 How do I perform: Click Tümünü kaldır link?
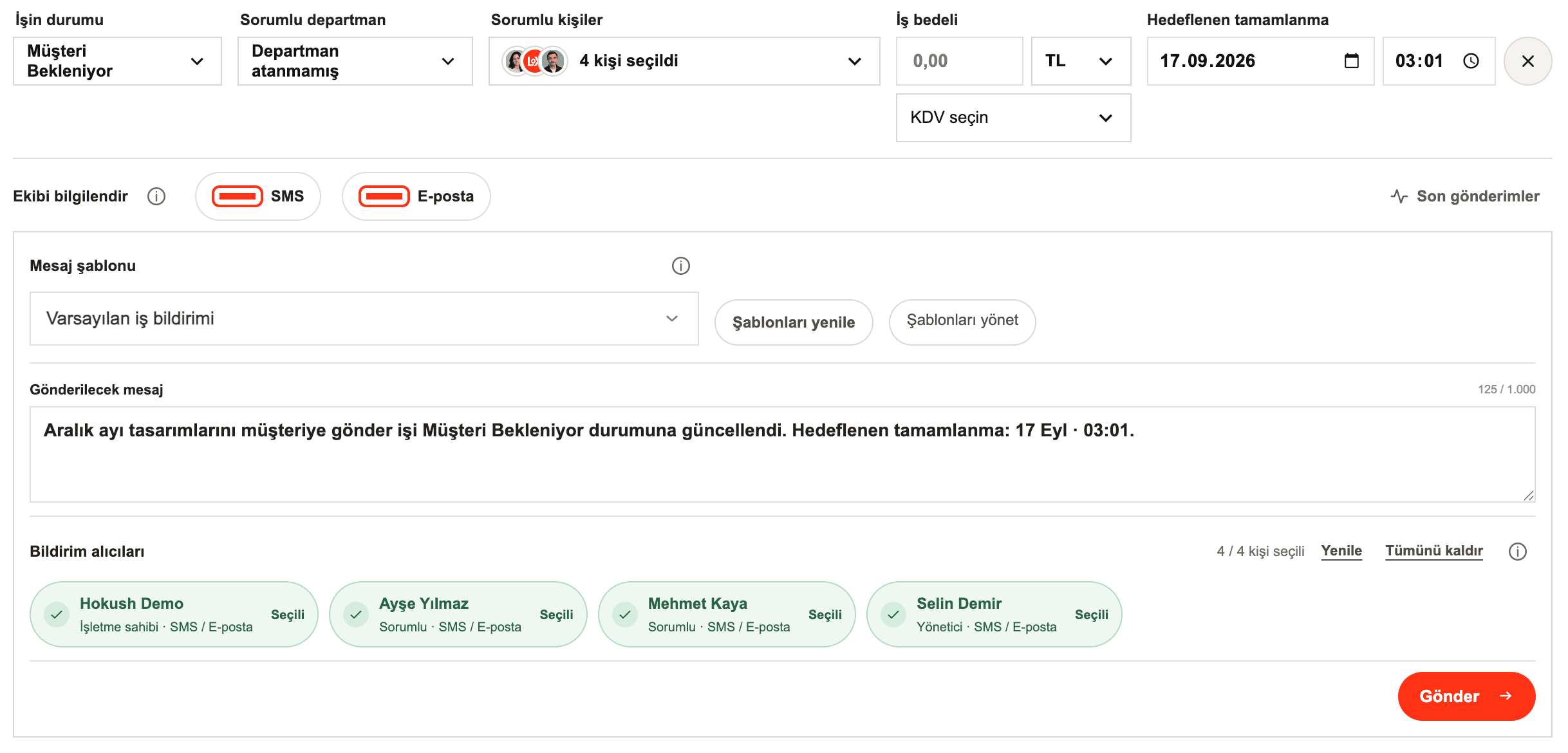point(1434,552)
